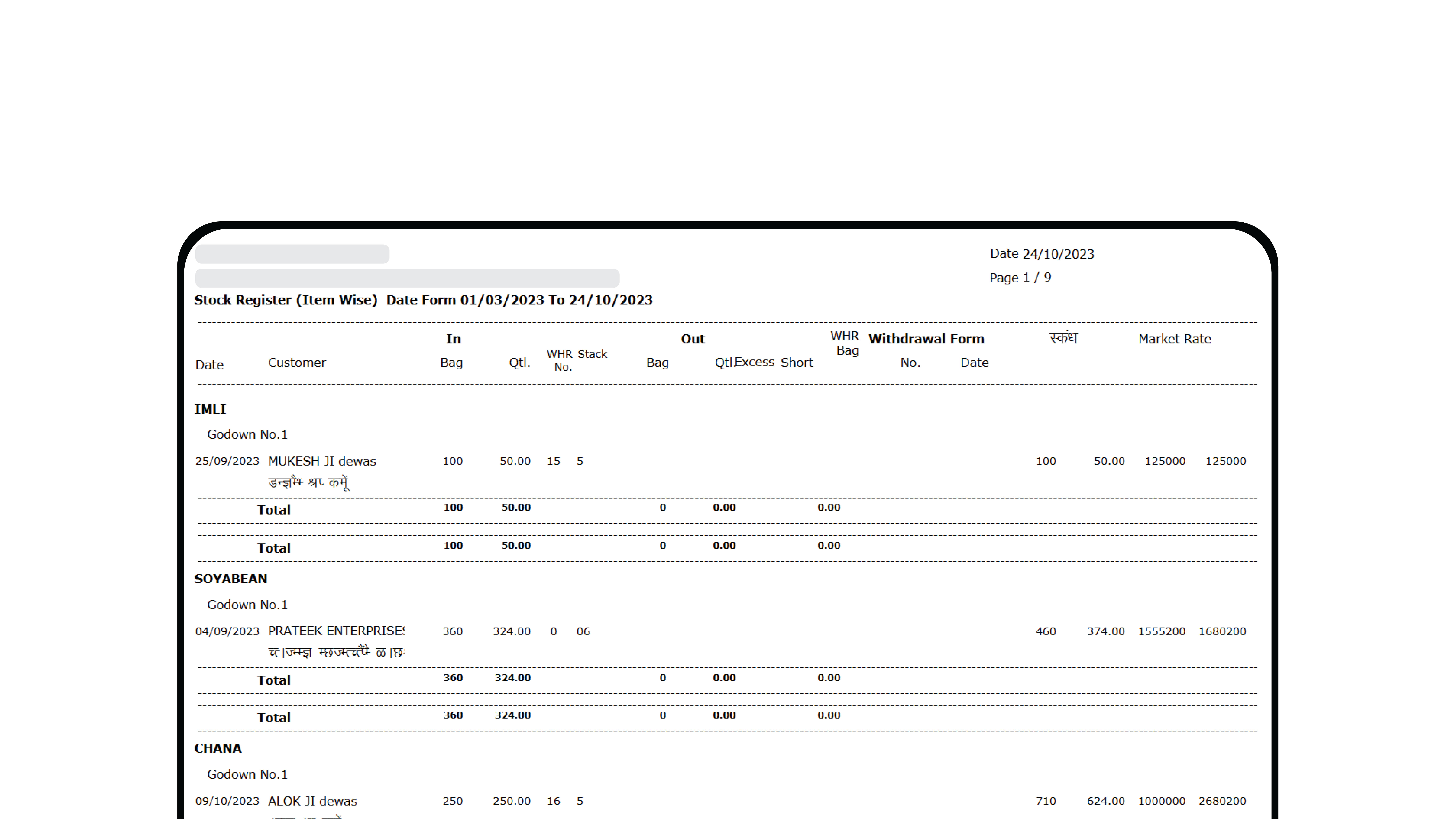Image resolution: width=1456 pixels, height=819 pixels.
Task: Click market rate value 2680200
Action: 1222,801
